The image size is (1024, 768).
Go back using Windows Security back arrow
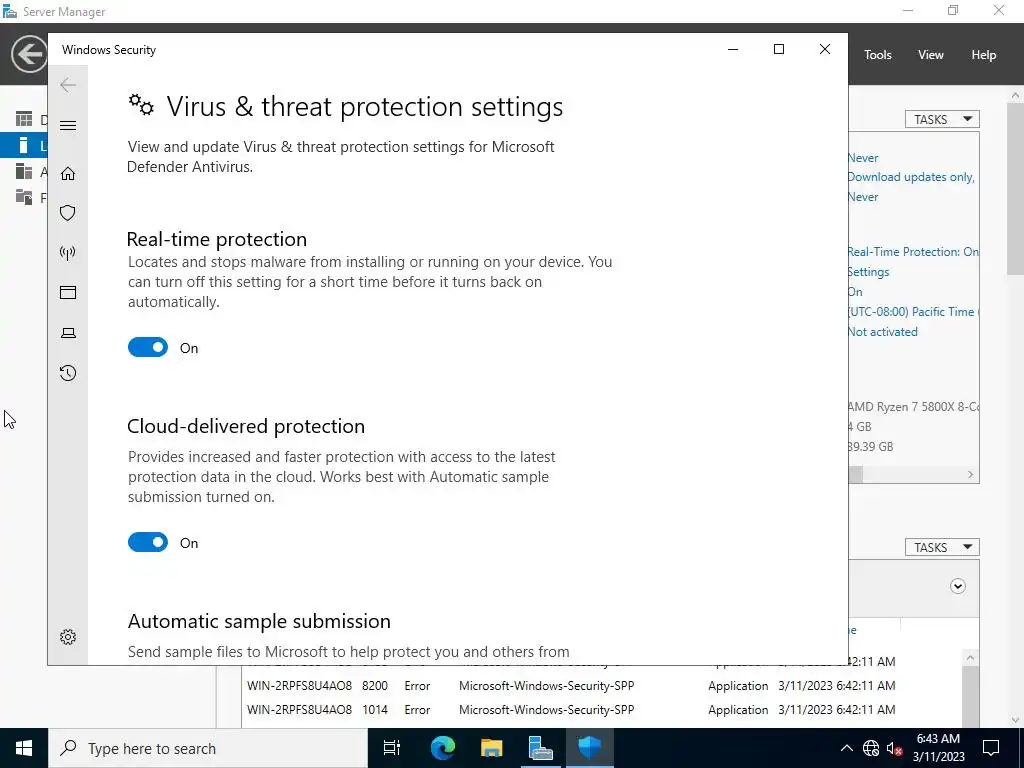(x=68, y=85)
